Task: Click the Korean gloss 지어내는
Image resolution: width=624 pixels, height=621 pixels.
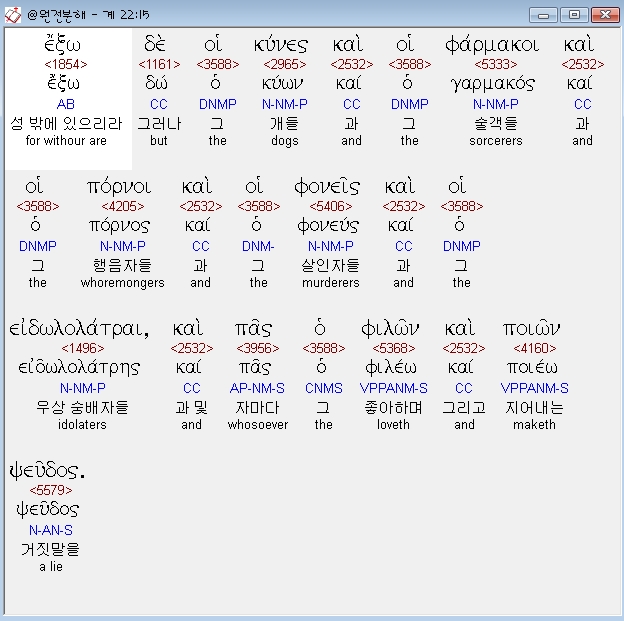Action: tap(534, 407)
